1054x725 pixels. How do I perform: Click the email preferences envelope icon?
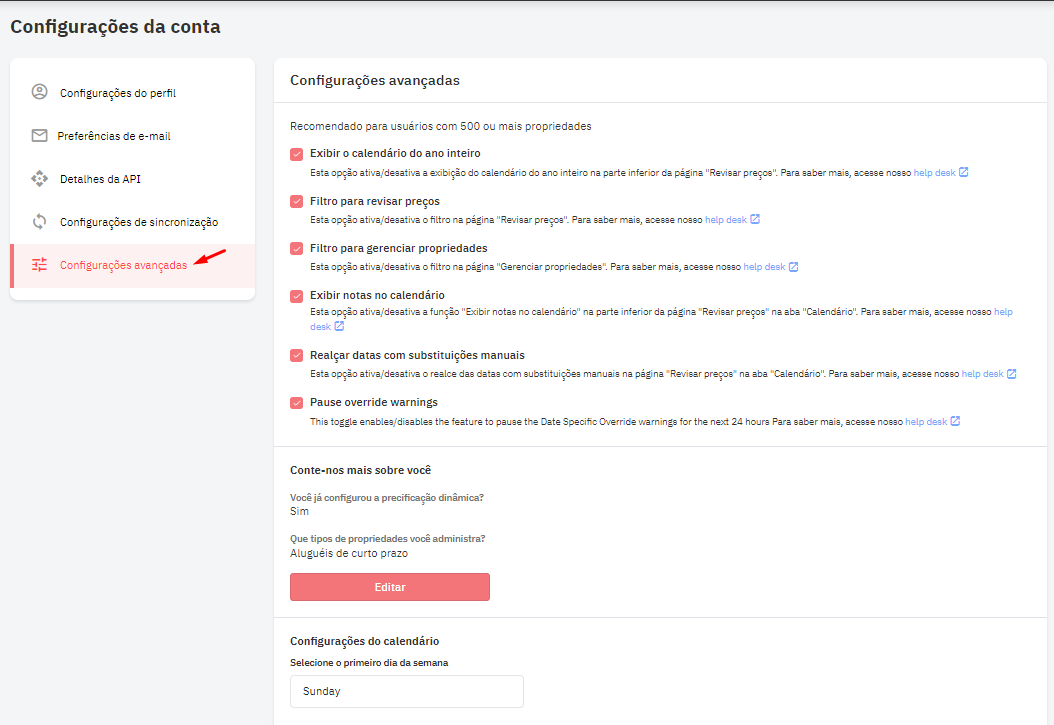coord(39,135)
